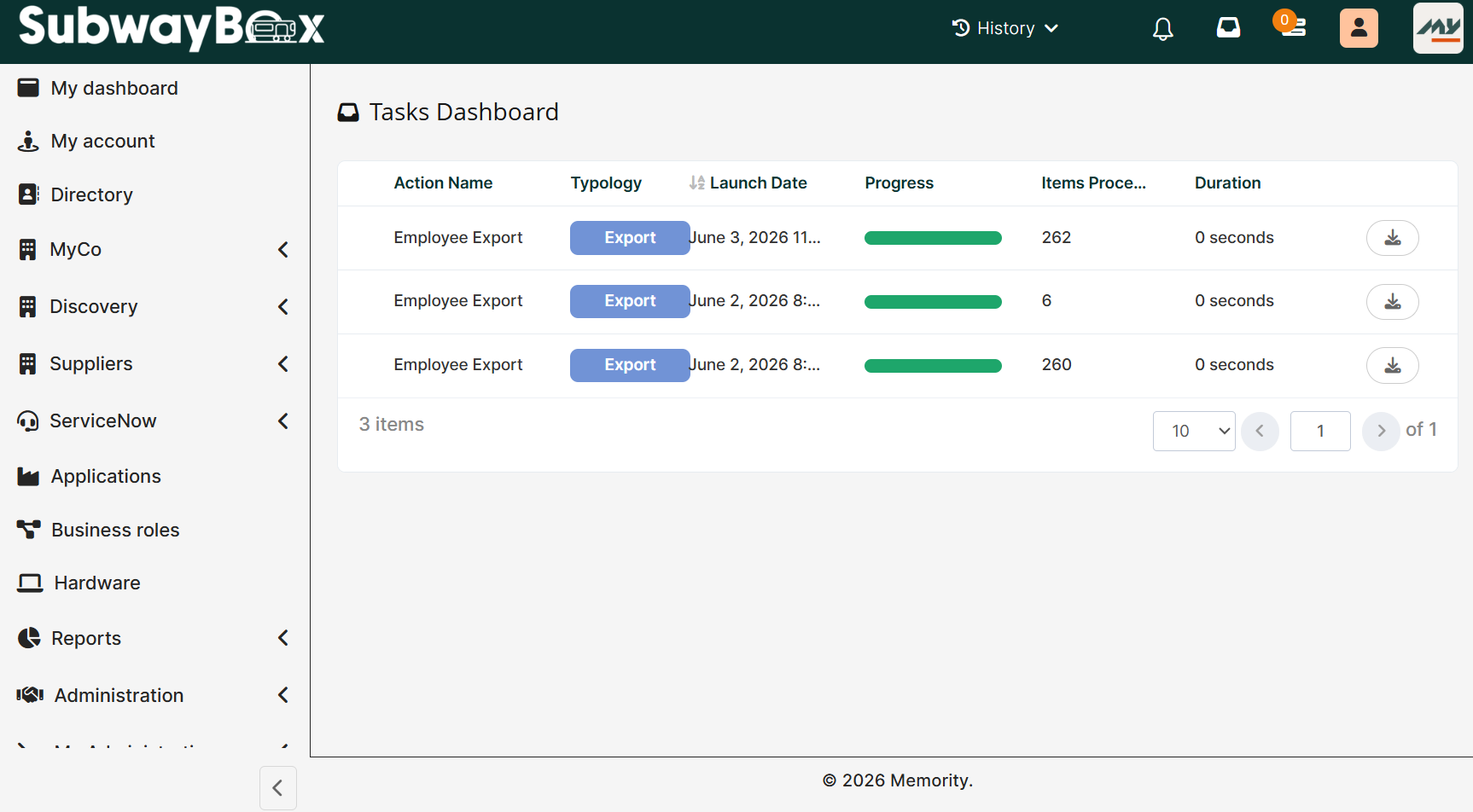Click progress bar of 6 items export
This screenshot has height=812, width=1473.
tap(933, 302)
